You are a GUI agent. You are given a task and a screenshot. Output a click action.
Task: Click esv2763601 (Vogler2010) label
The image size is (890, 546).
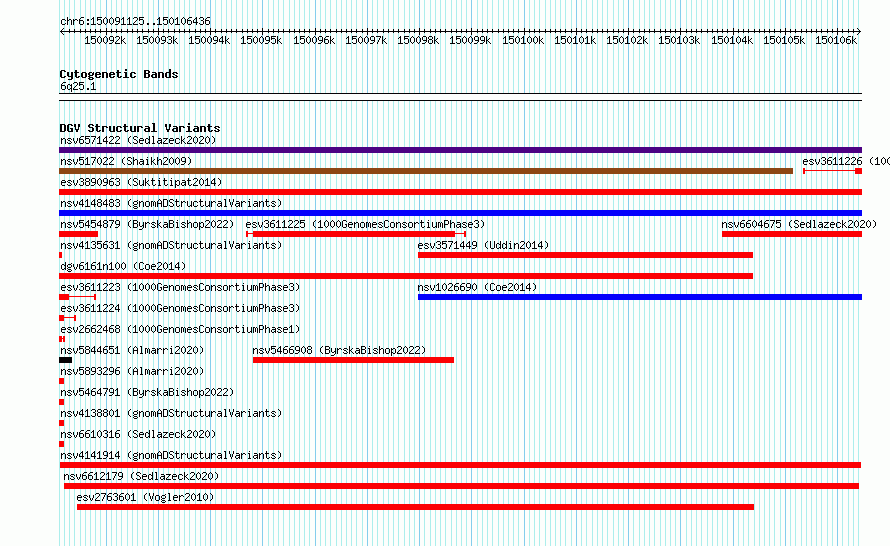coord(145,497)
